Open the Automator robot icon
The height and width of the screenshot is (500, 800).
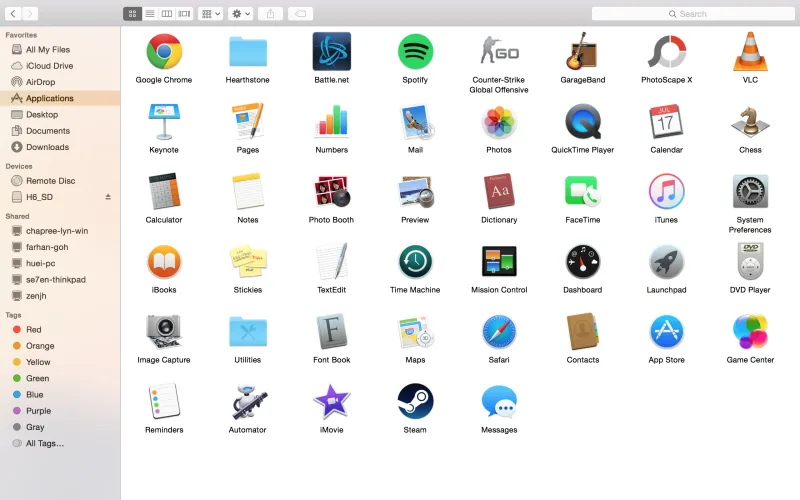point(248,401)
